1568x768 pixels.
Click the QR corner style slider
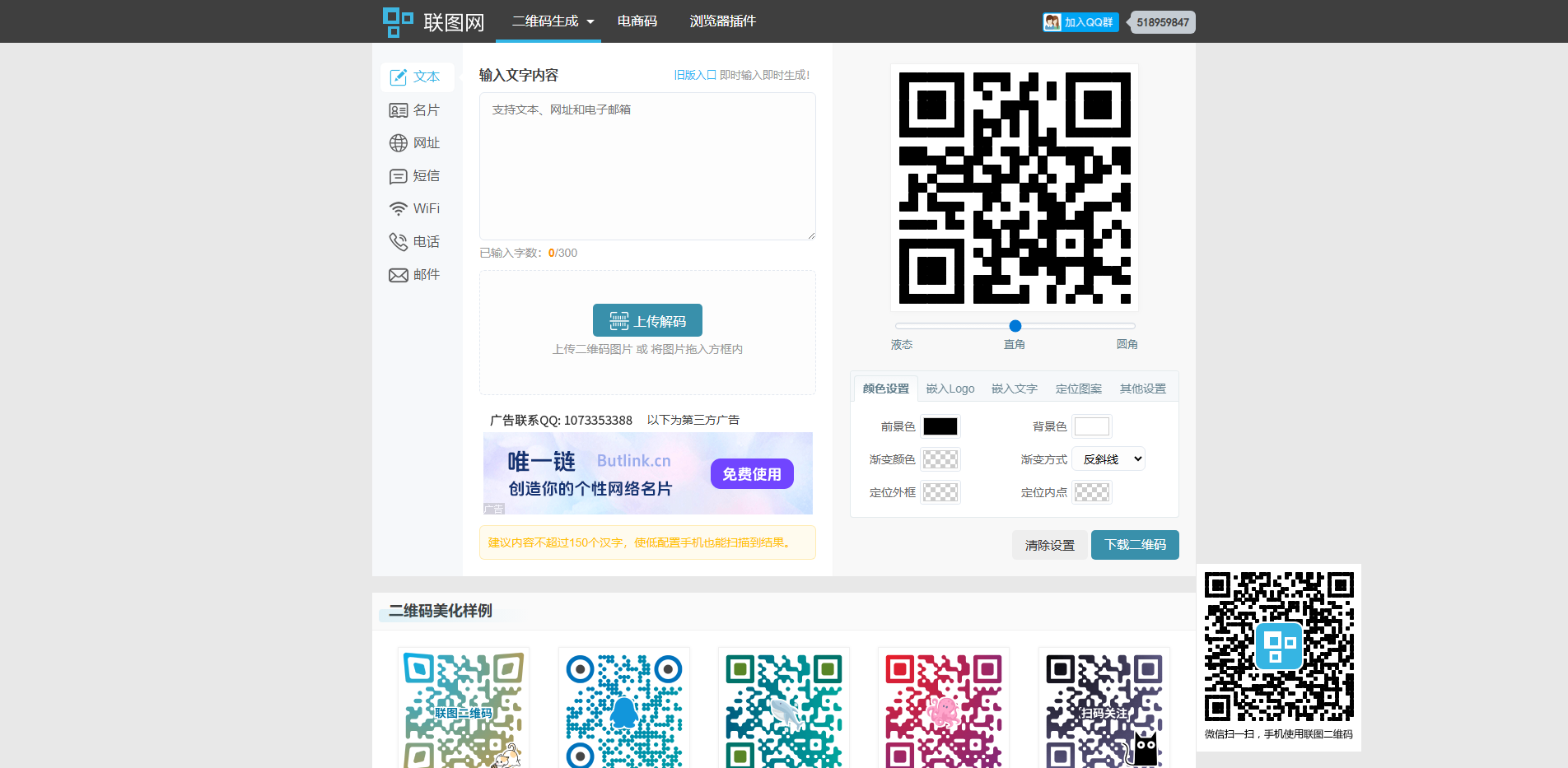tap(1015, 326)
